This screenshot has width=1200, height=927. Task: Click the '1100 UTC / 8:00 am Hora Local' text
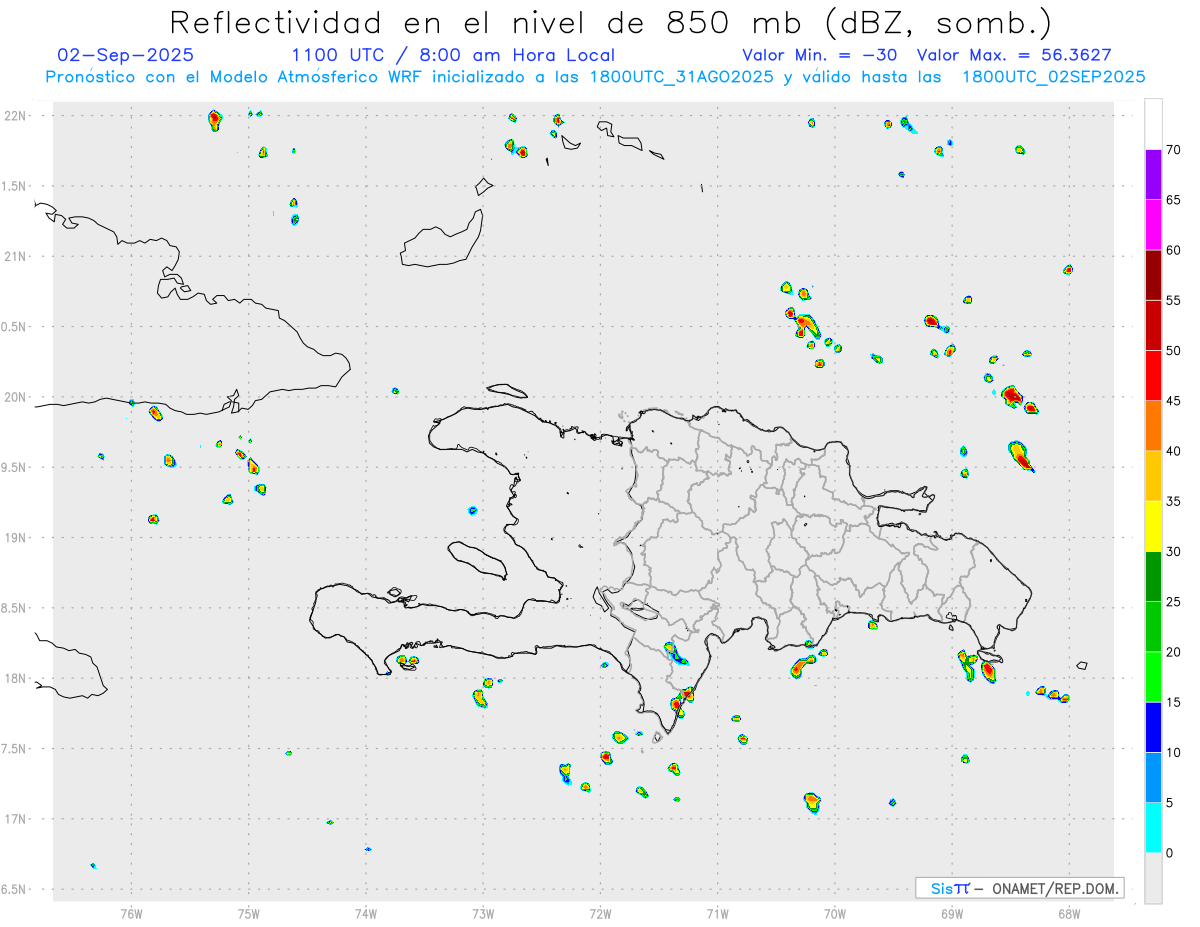click(453, 55)
